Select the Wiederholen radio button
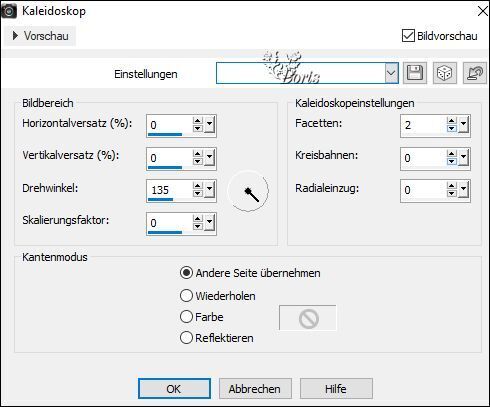This screenshot has height=407, width=490. coord(186,296)
